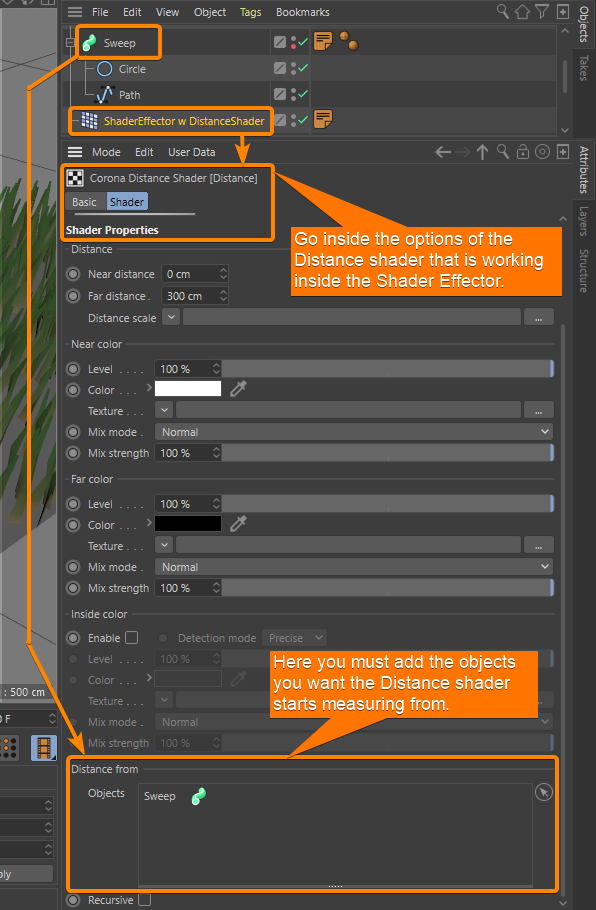Click the Distance scale browse button
Viewport: 596px width, 910px height.
pyautogui.click(x=539, y=317)
